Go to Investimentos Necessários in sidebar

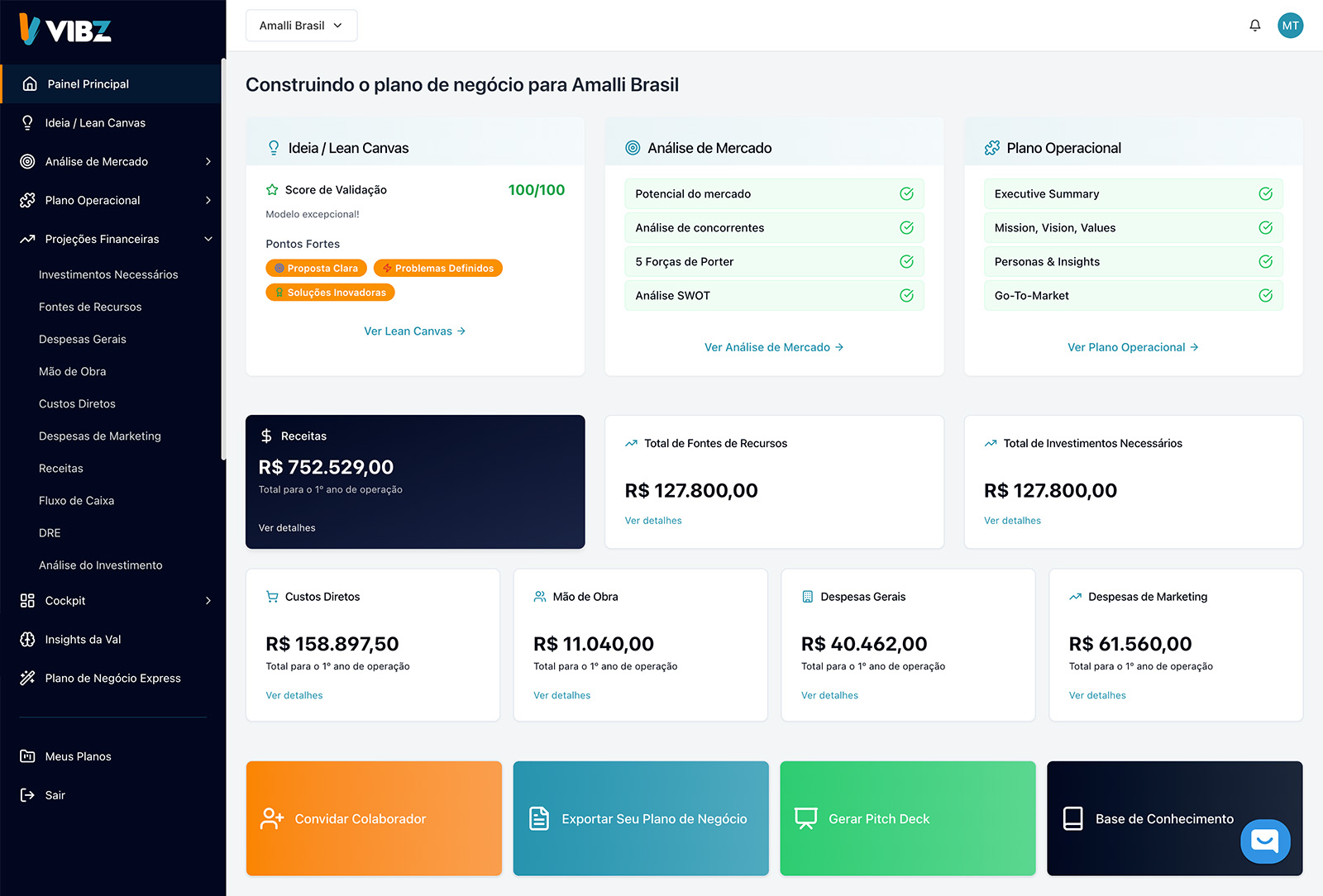[108, 274]
